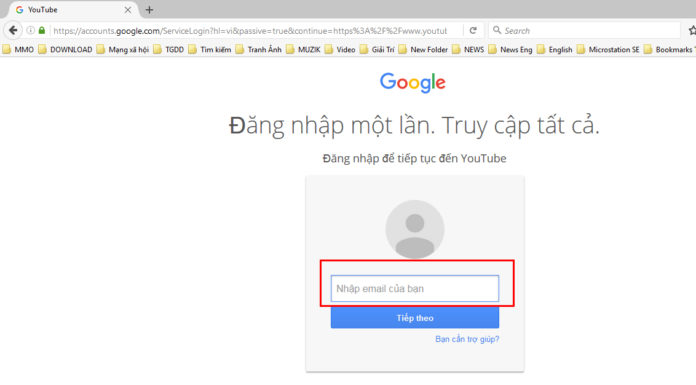The height and width of the screenshot is (385, 696).
Task: Click the green secure padlock icon
Action: pyautogui.click(x=42, y=30)
